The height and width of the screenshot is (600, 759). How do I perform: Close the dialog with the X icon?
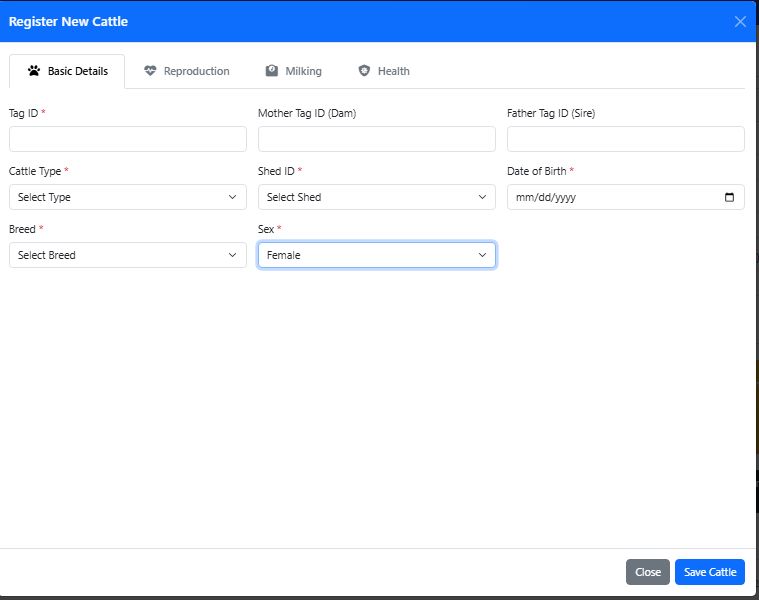pyautogui.click(x=740, y=21)
